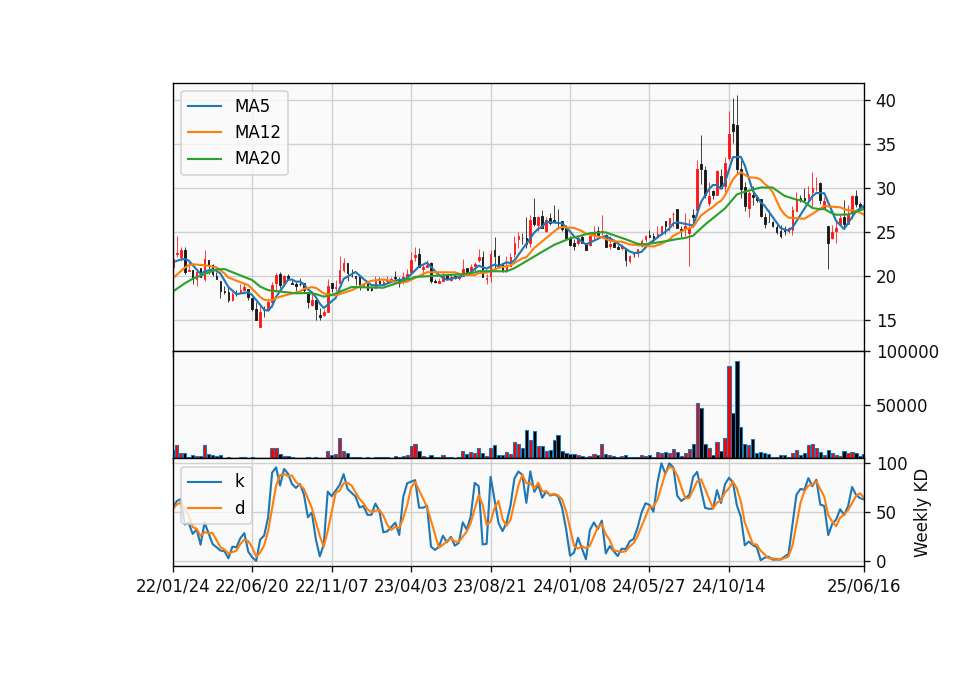Image resolution: width=960 pixels, height=690 pixels.
Task: Click the KD axis value 50
Action: [886, 513]
